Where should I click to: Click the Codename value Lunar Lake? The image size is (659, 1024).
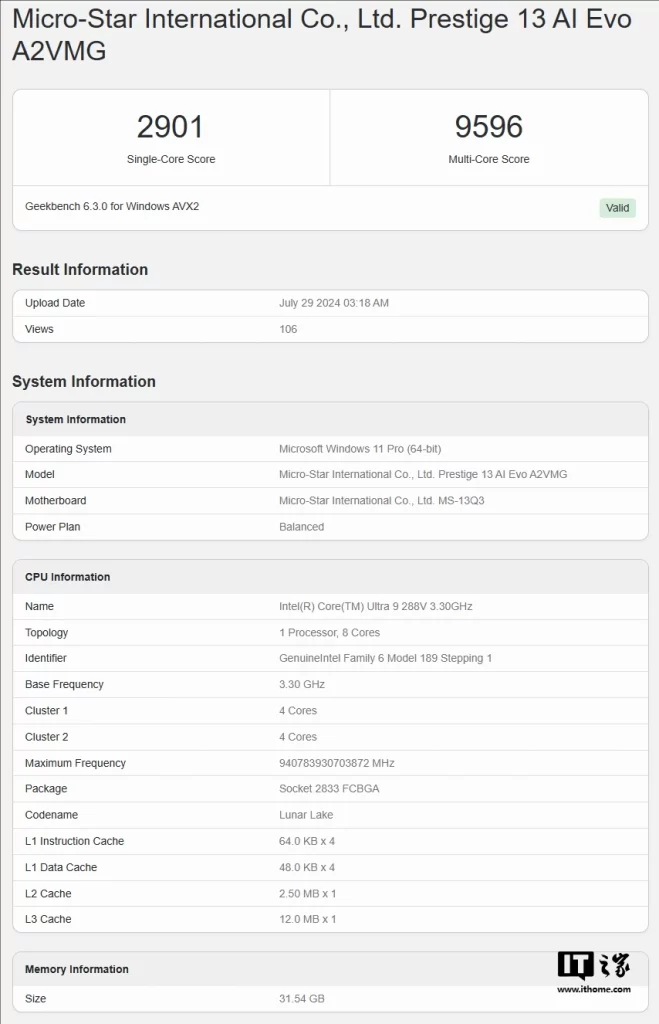coord(306,815)
